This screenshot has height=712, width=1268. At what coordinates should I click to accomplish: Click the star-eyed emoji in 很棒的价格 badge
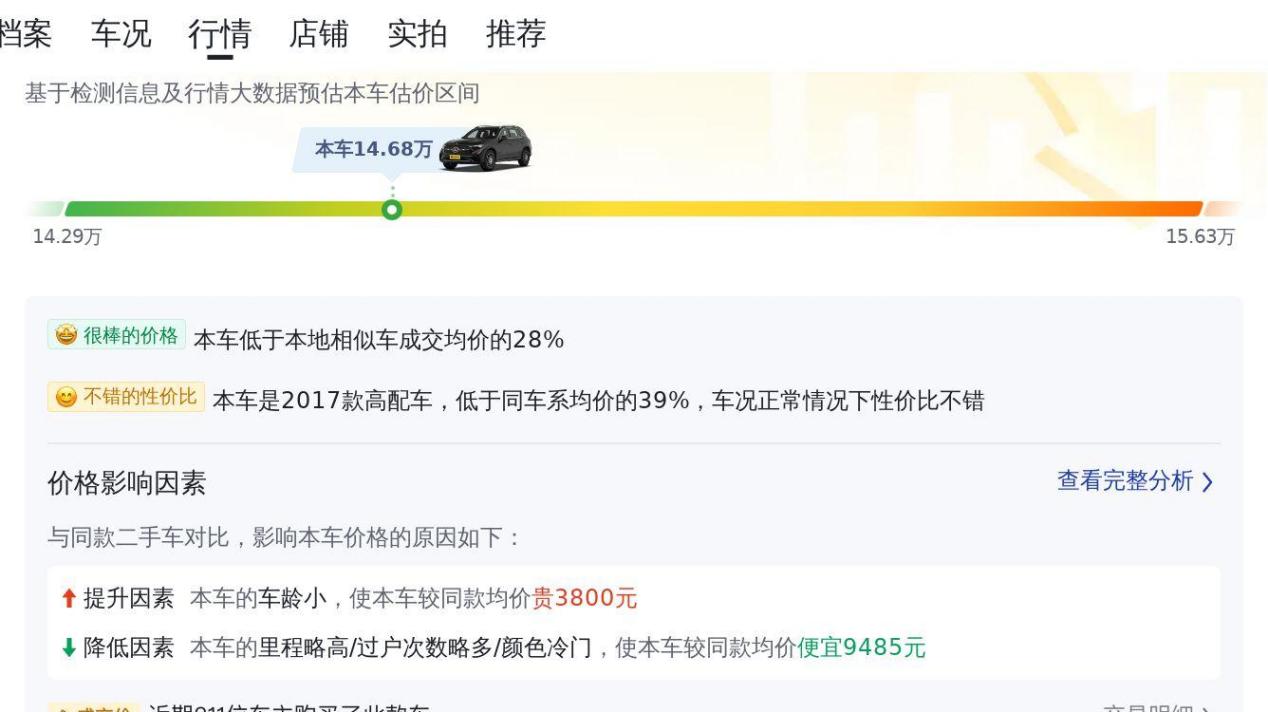[x=66, y=336]
